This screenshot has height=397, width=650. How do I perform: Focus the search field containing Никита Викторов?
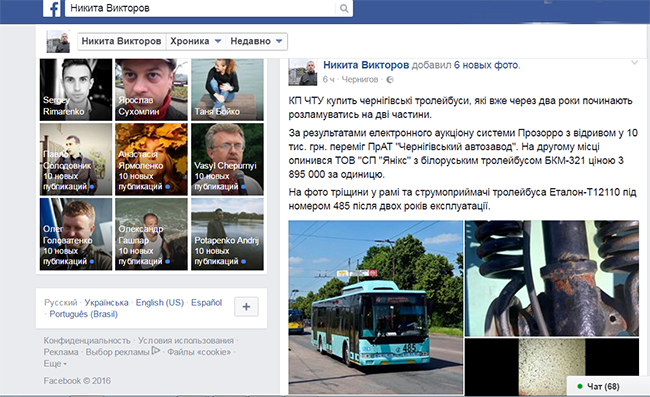pyautogui.click(x=209, y=8)
